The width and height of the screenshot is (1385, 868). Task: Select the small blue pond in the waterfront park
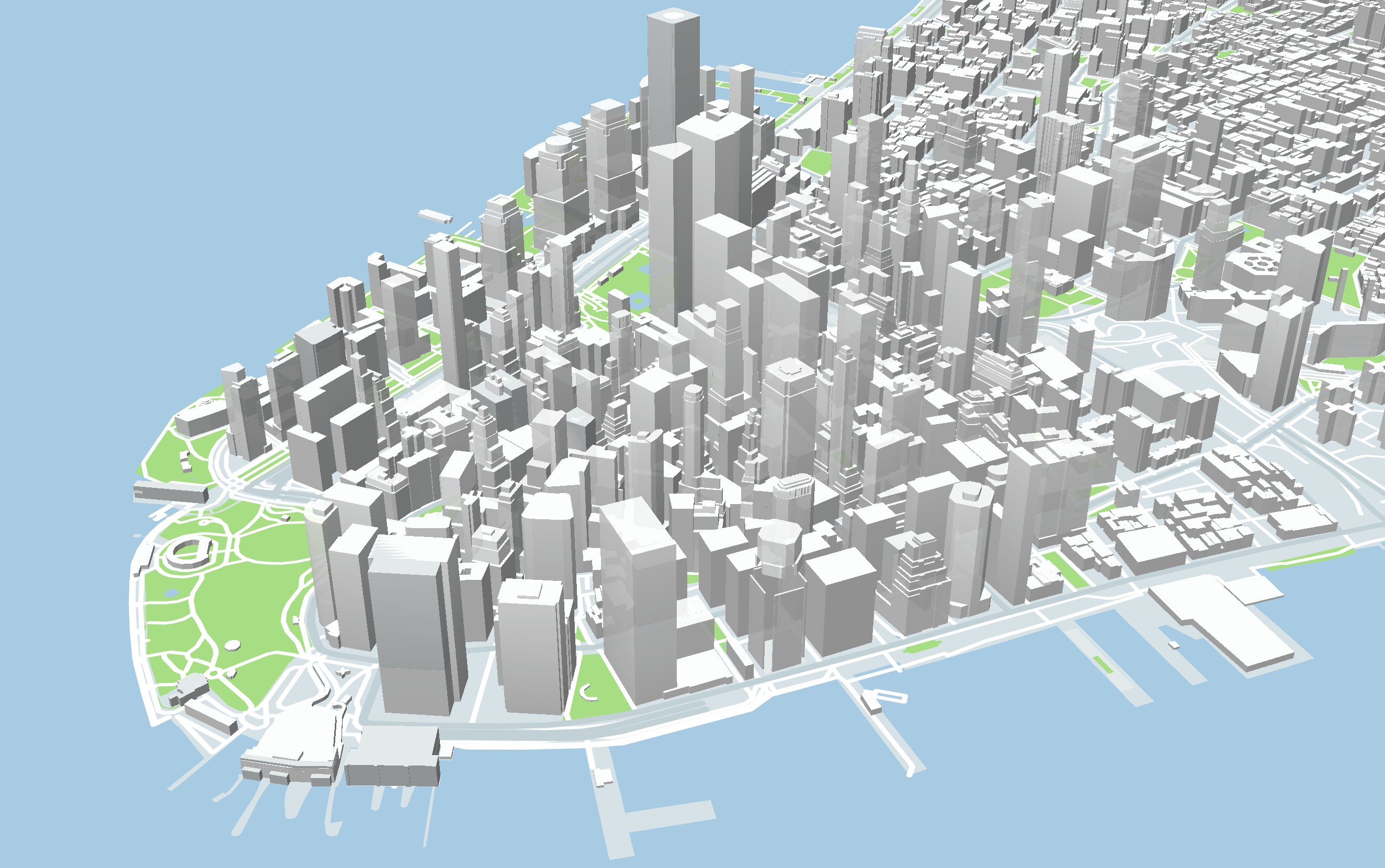tap(172, 592)
